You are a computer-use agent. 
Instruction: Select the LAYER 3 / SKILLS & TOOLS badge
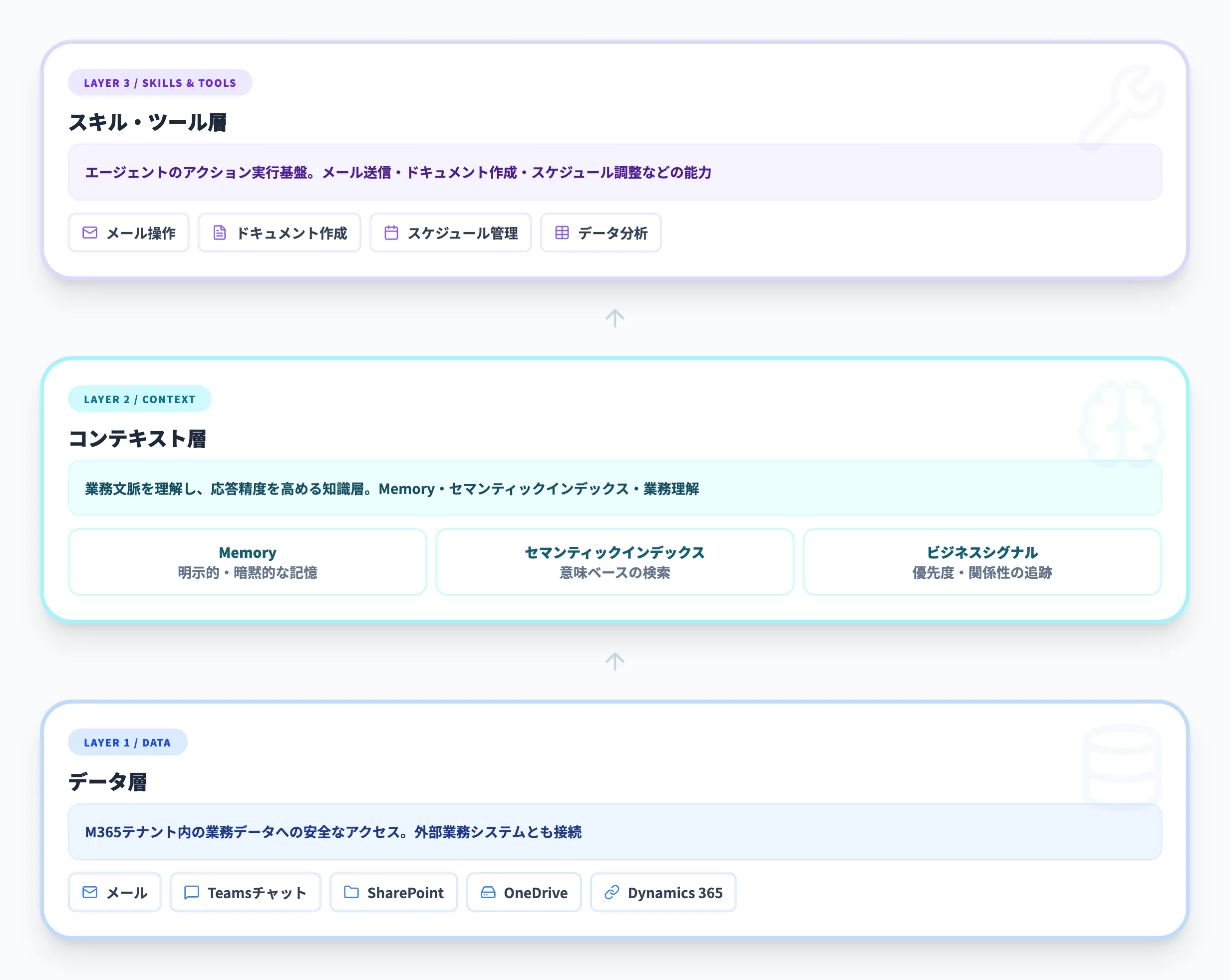160,82
